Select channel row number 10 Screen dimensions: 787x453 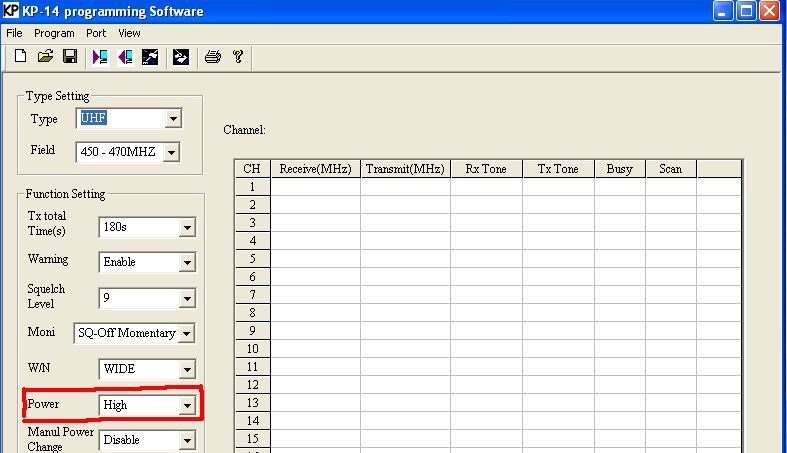pyautogui.click(x=252, y=349)
